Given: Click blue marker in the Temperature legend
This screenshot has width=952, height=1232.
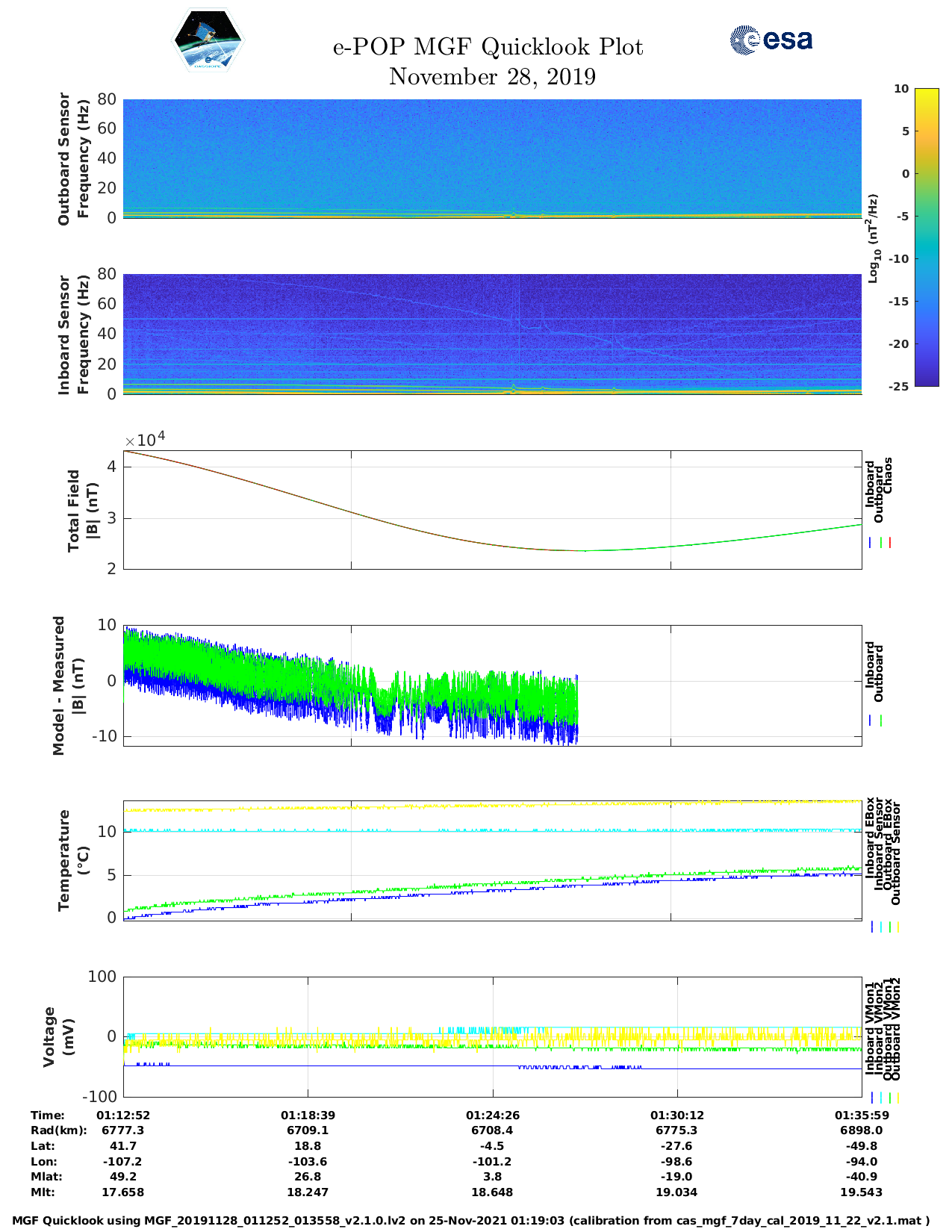Looking at the screenshot, I should point(872,927).
